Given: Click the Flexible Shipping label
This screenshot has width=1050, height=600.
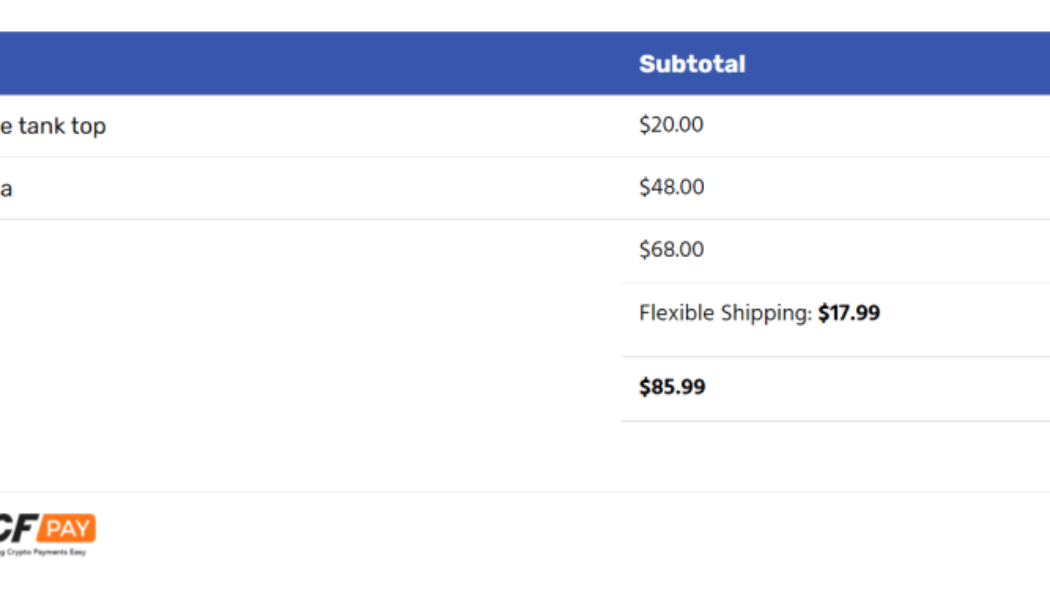Looking at the screenshot, I should (x=725, y=313).
